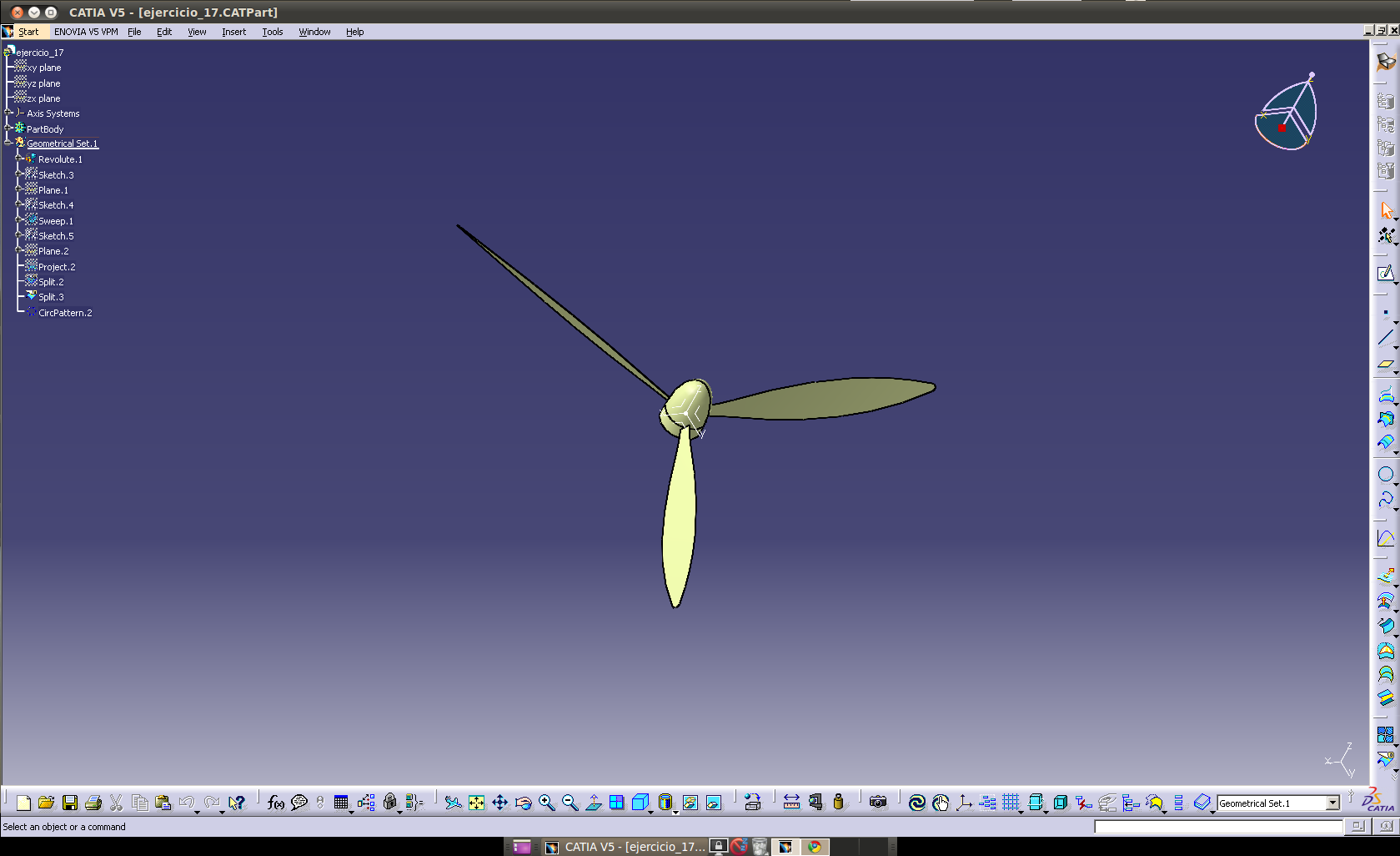Select the zx plane tree item
The width and height of the screenshot is (1400, 856).
click(43, 98)
